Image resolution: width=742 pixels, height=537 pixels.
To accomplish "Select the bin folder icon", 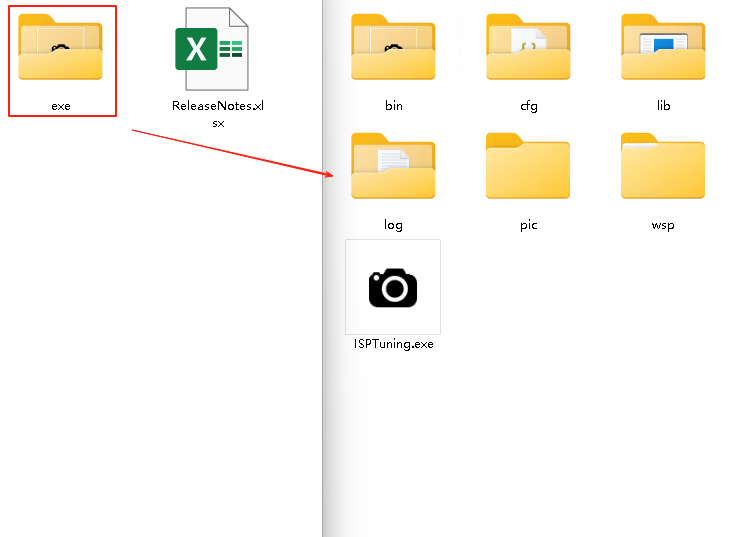I will (393, 47).
